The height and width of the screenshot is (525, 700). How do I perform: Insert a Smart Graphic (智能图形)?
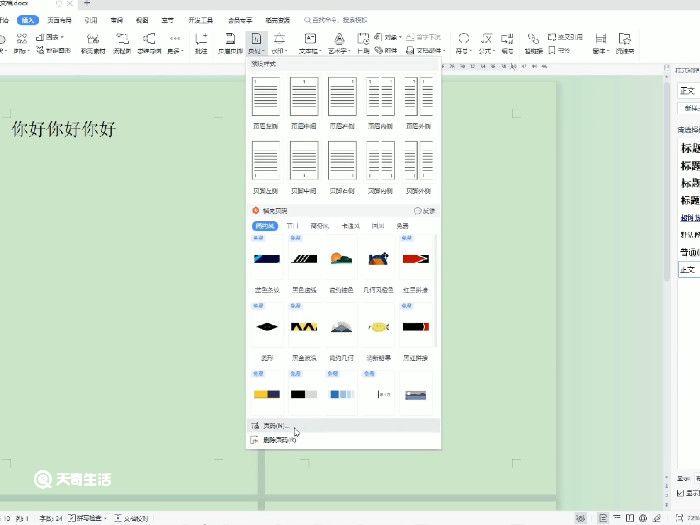53,50
